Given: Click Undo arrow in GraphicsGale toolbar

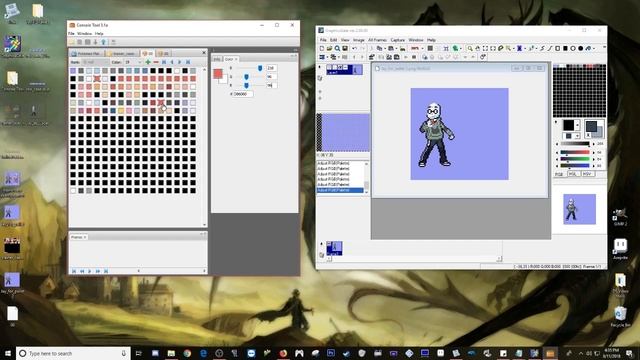Looking at the screenshot, I should (354, 49).
